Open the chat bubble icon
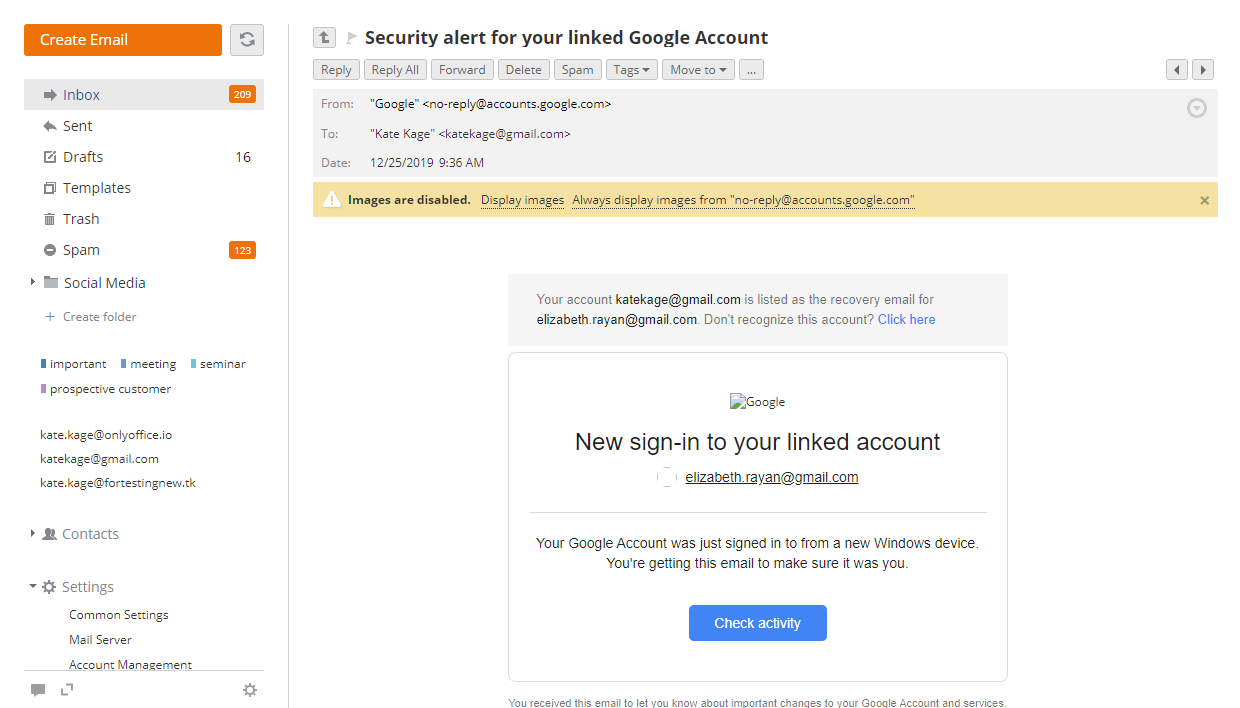Viewport: 1240px width, 708px height. point(38,690)
